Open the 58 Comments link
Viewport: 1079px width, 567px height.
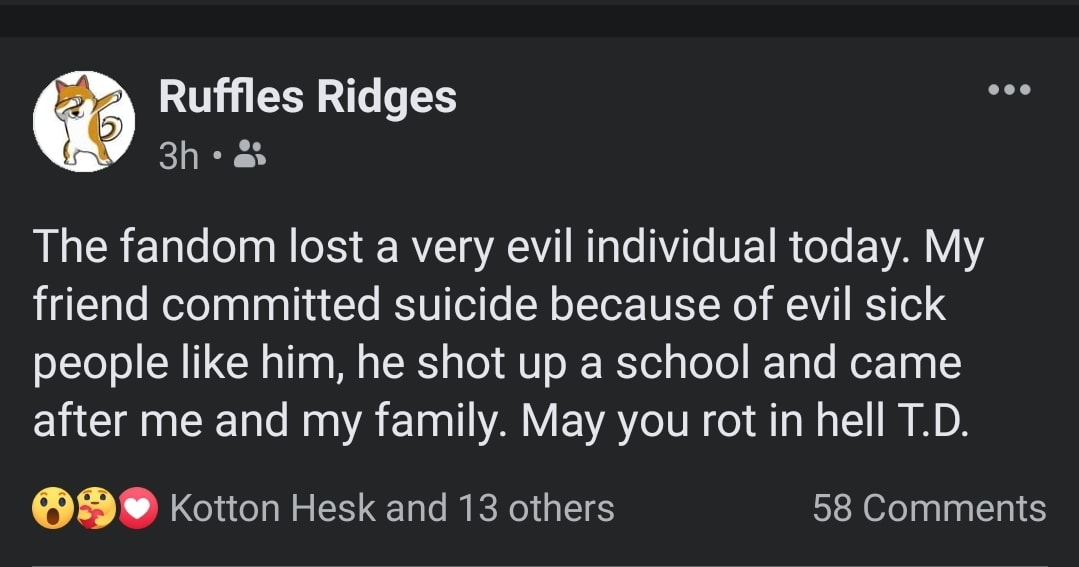point(929,509)
